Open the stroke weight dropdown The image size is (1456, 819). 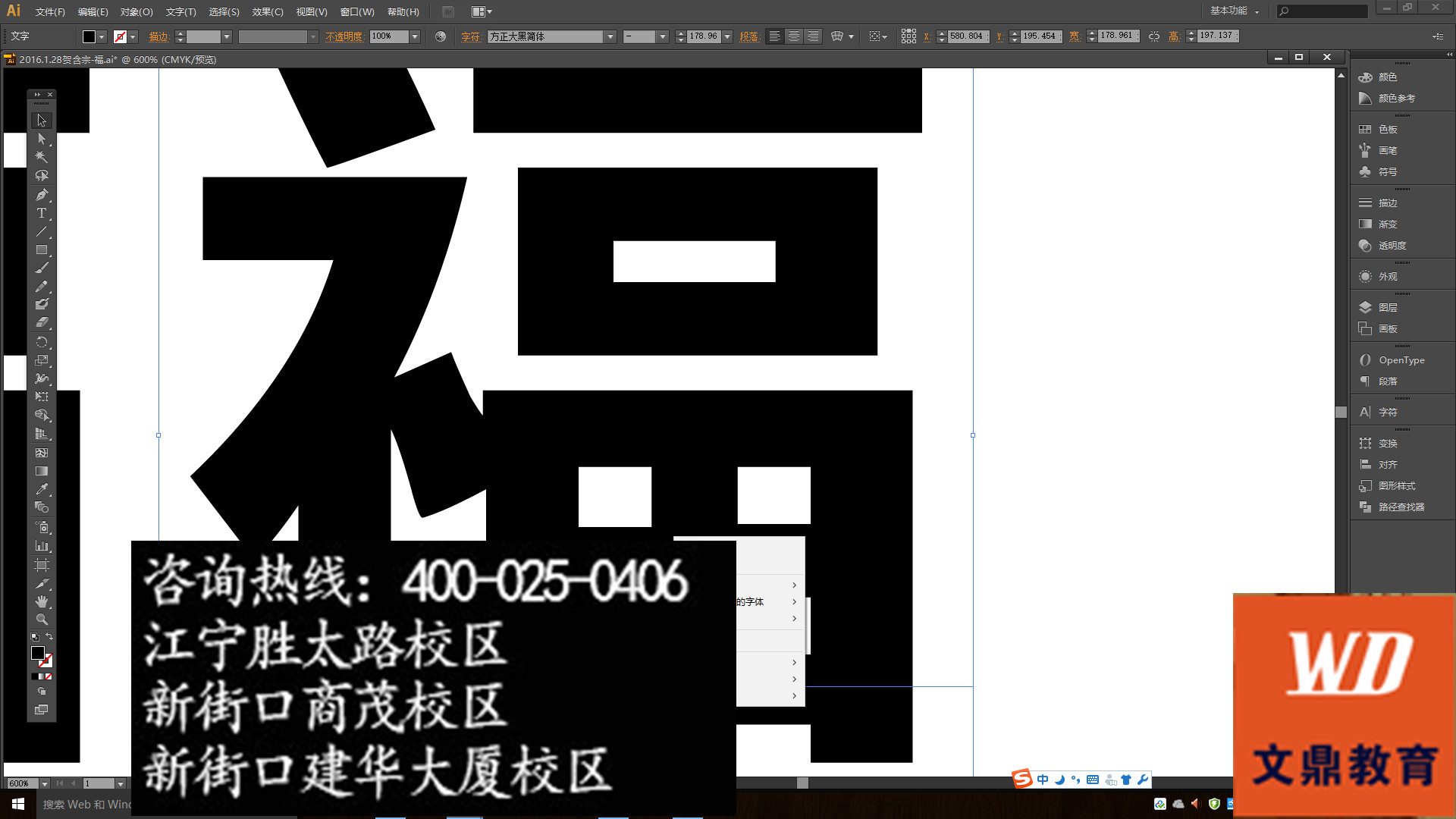point(226,36)
